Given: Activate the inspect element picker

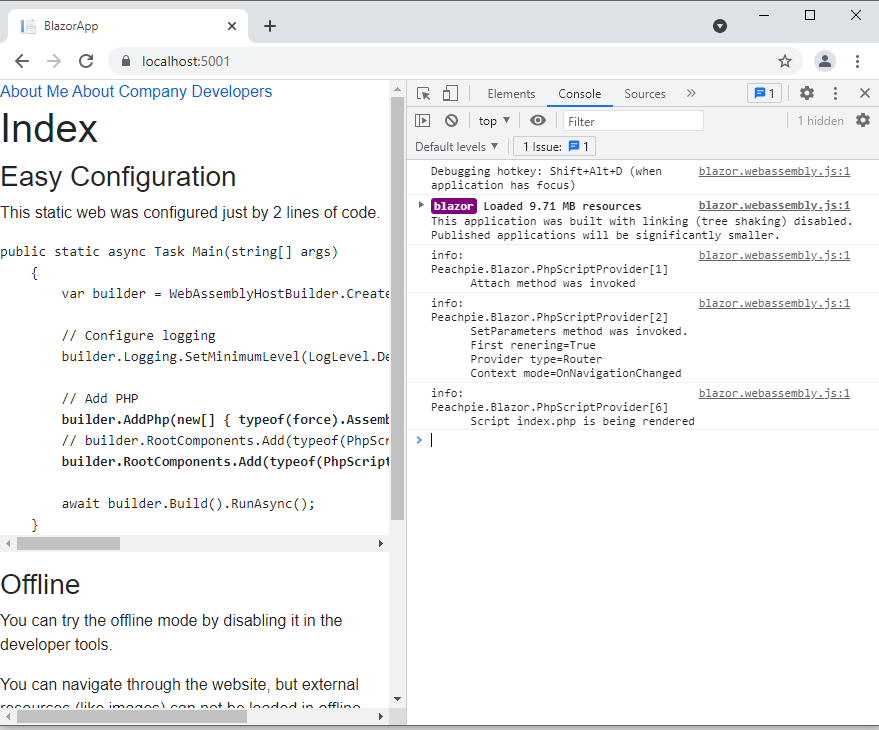Looking at the screenshot, I should click(424, 94).
